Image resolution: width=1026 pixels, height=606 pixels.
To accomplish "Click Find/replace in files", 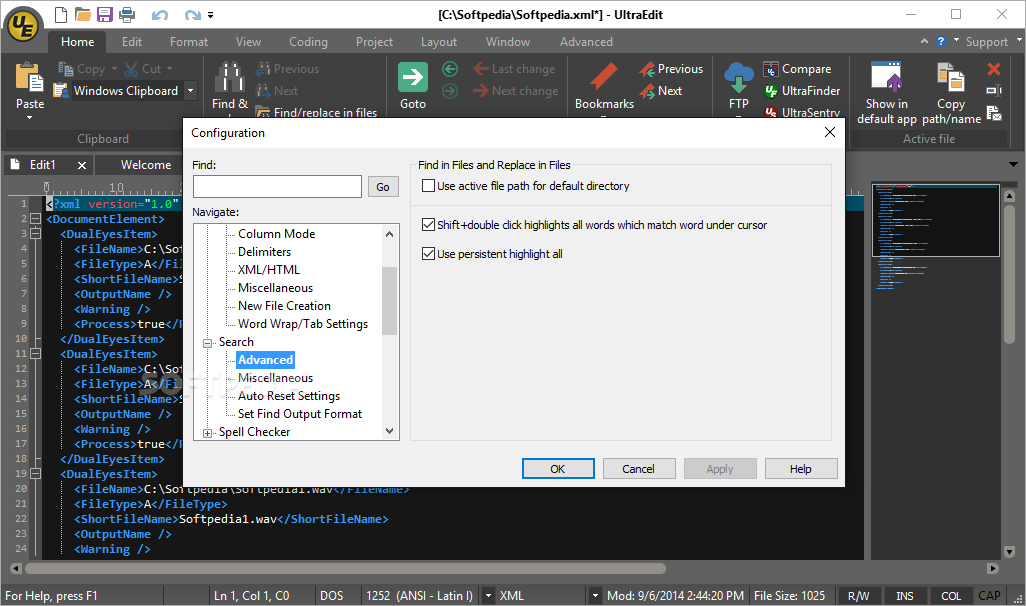I will coord(317,112).
